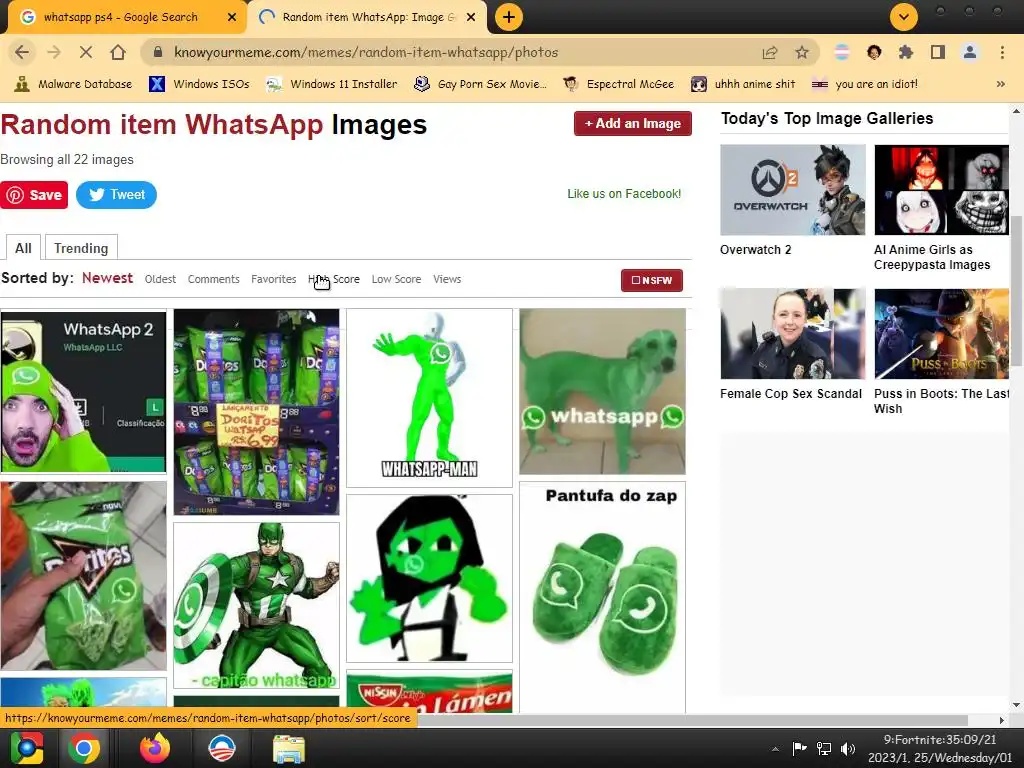Open the WhatsApp-Man image
Screen dimensions: 1024x768
click(430, 398)
